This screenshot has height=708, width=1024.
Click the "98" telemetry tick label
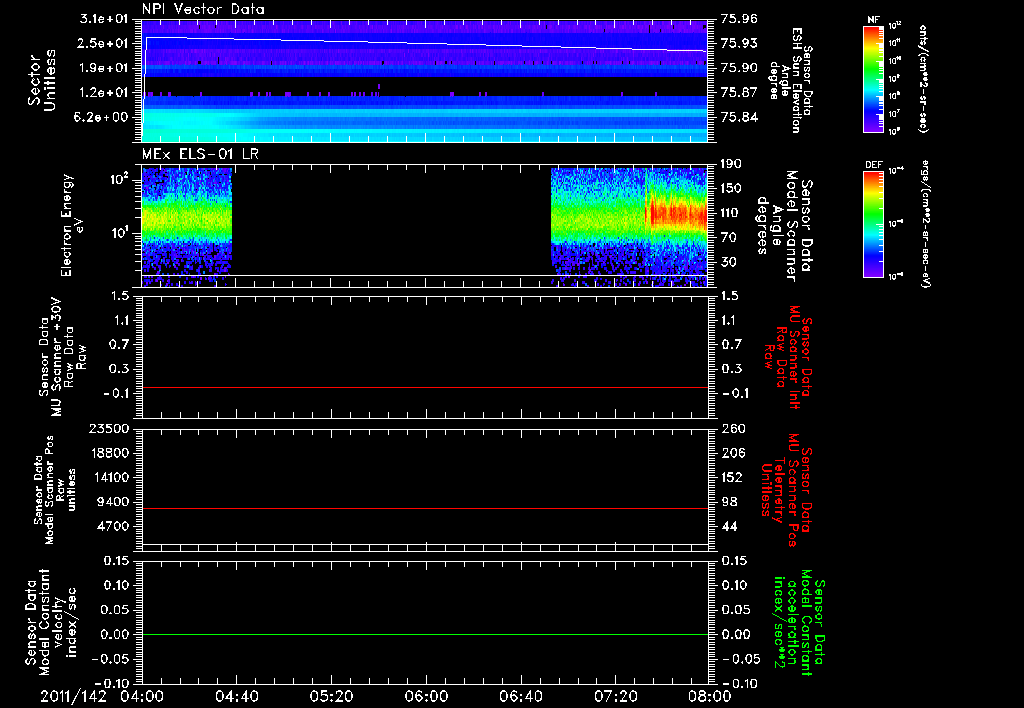click(x=729, y=502)
